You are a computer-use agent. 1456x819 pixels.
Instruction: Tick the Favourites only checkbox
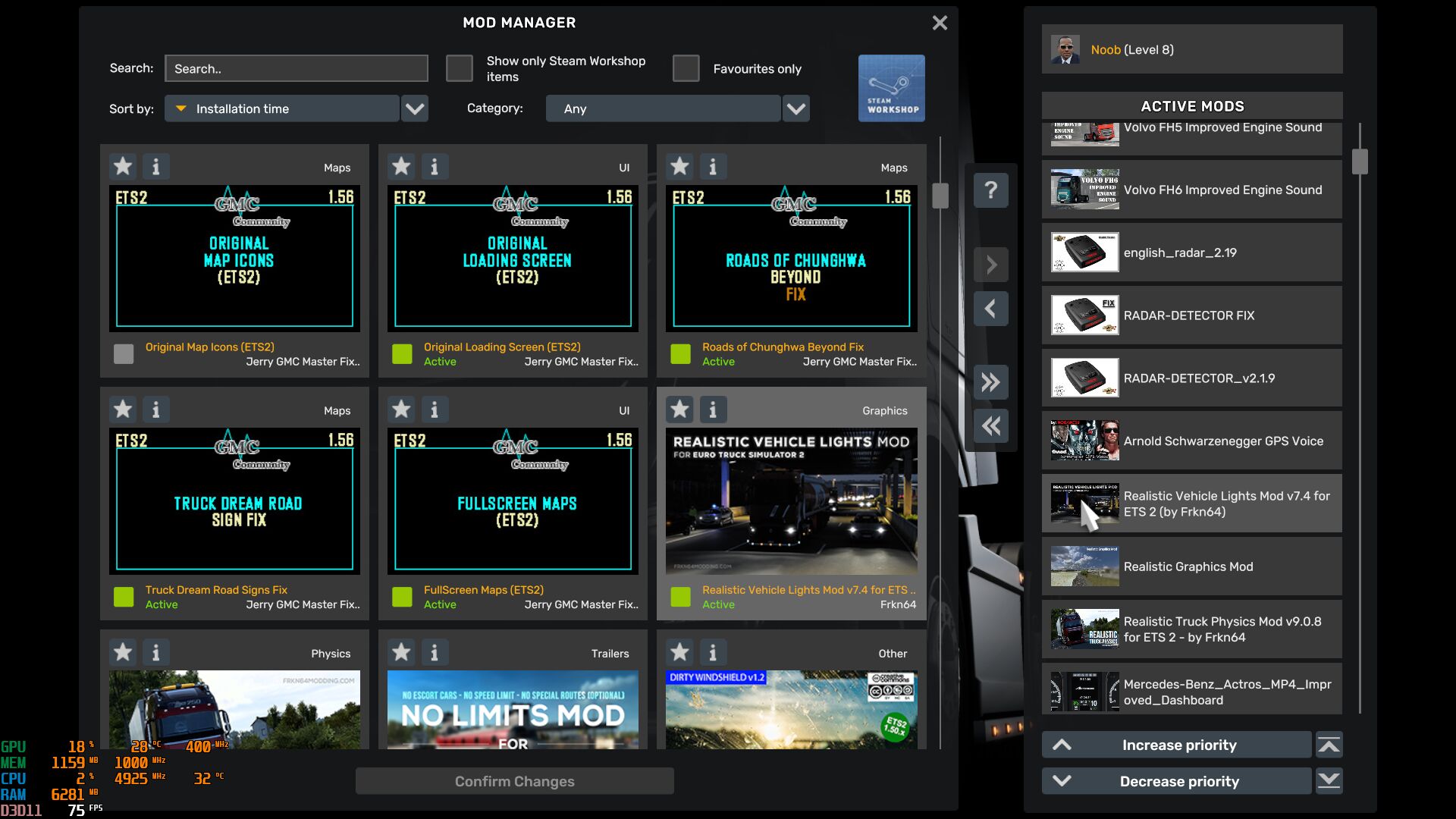(686, 68)
